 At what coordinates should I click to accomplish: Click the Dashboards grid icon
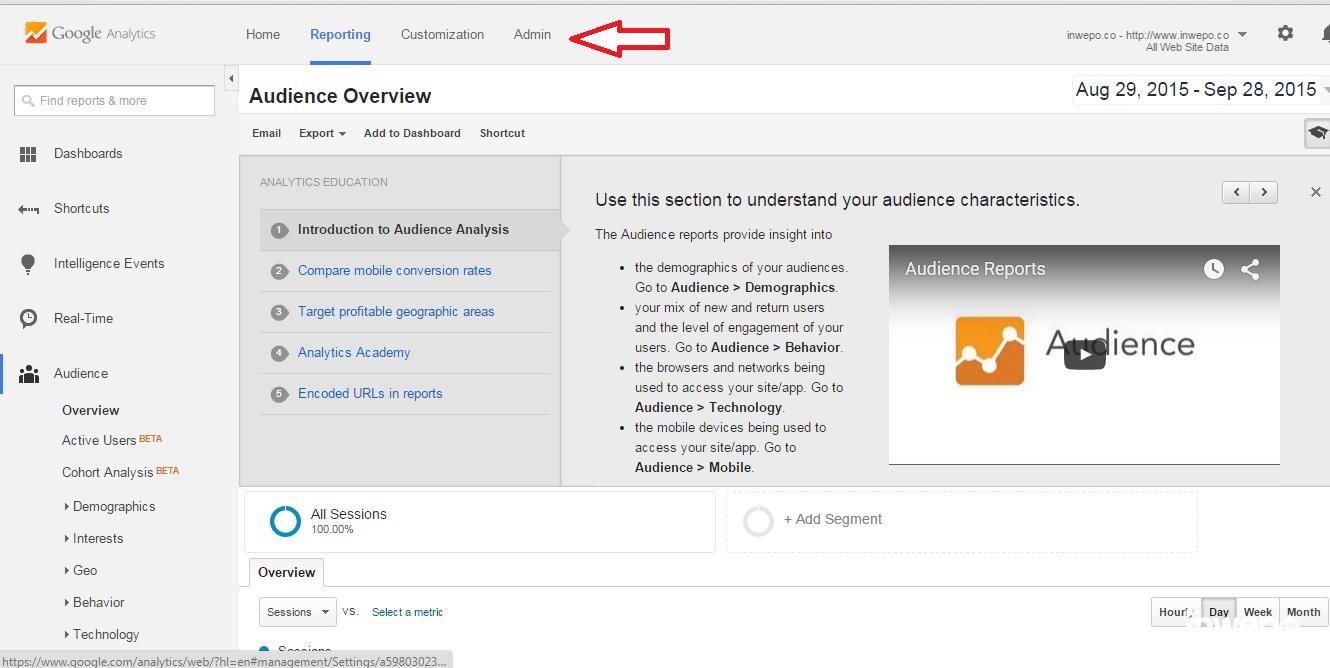coord(28,154)
